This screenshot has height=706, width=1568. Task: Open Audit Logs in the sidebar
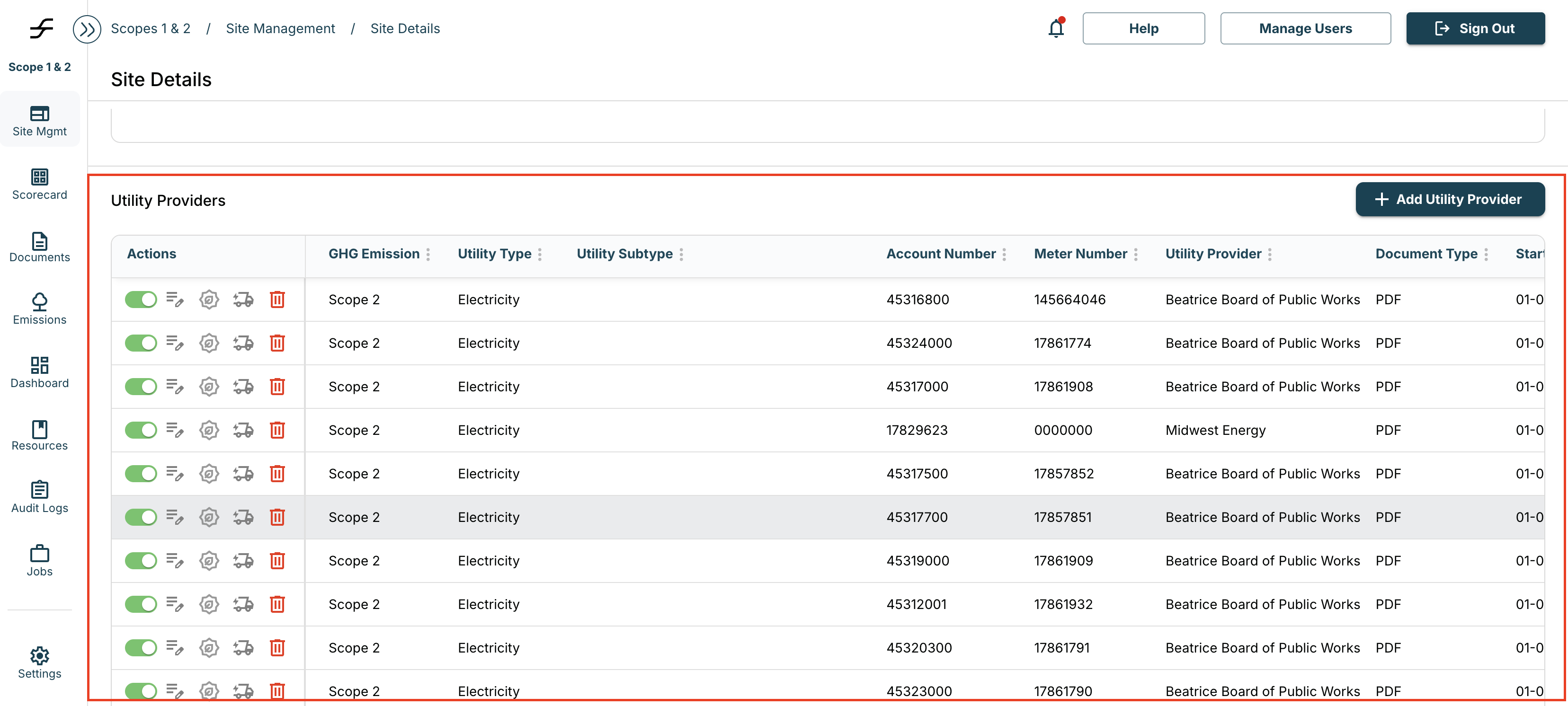click(40, 497)
